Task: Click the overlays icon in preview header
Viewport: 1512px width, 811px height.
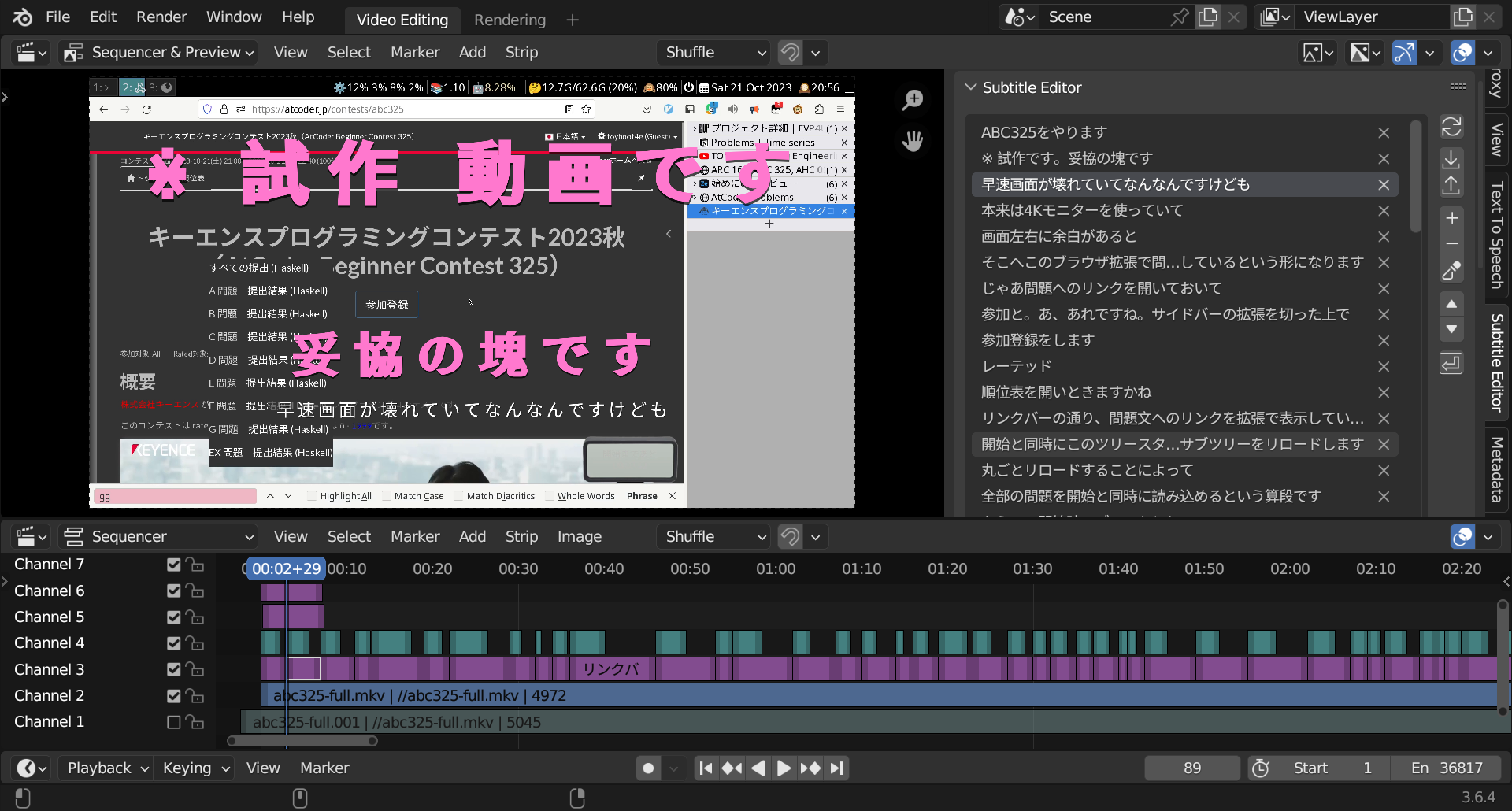Action: 1462,53
